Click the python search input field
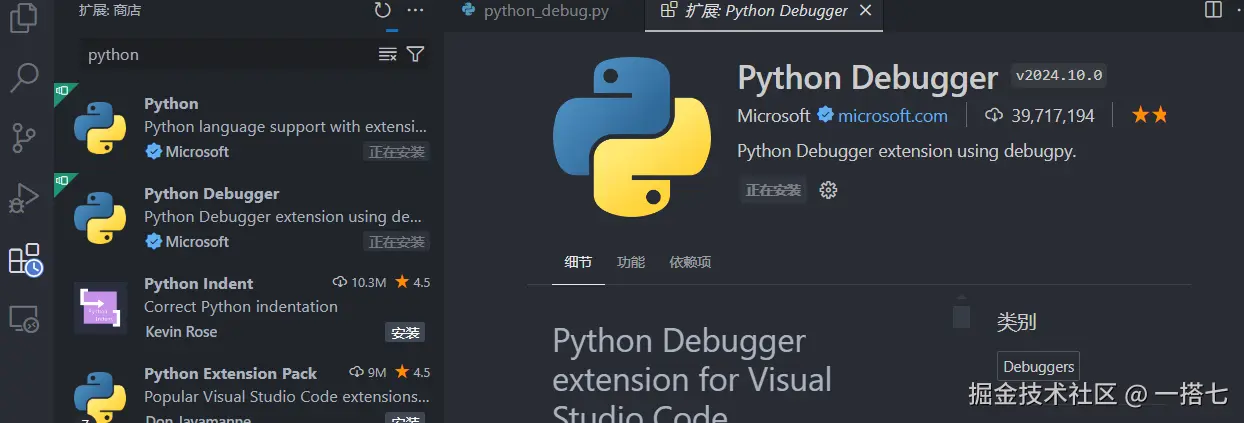 pyautogui.click(x=228, y=54)
